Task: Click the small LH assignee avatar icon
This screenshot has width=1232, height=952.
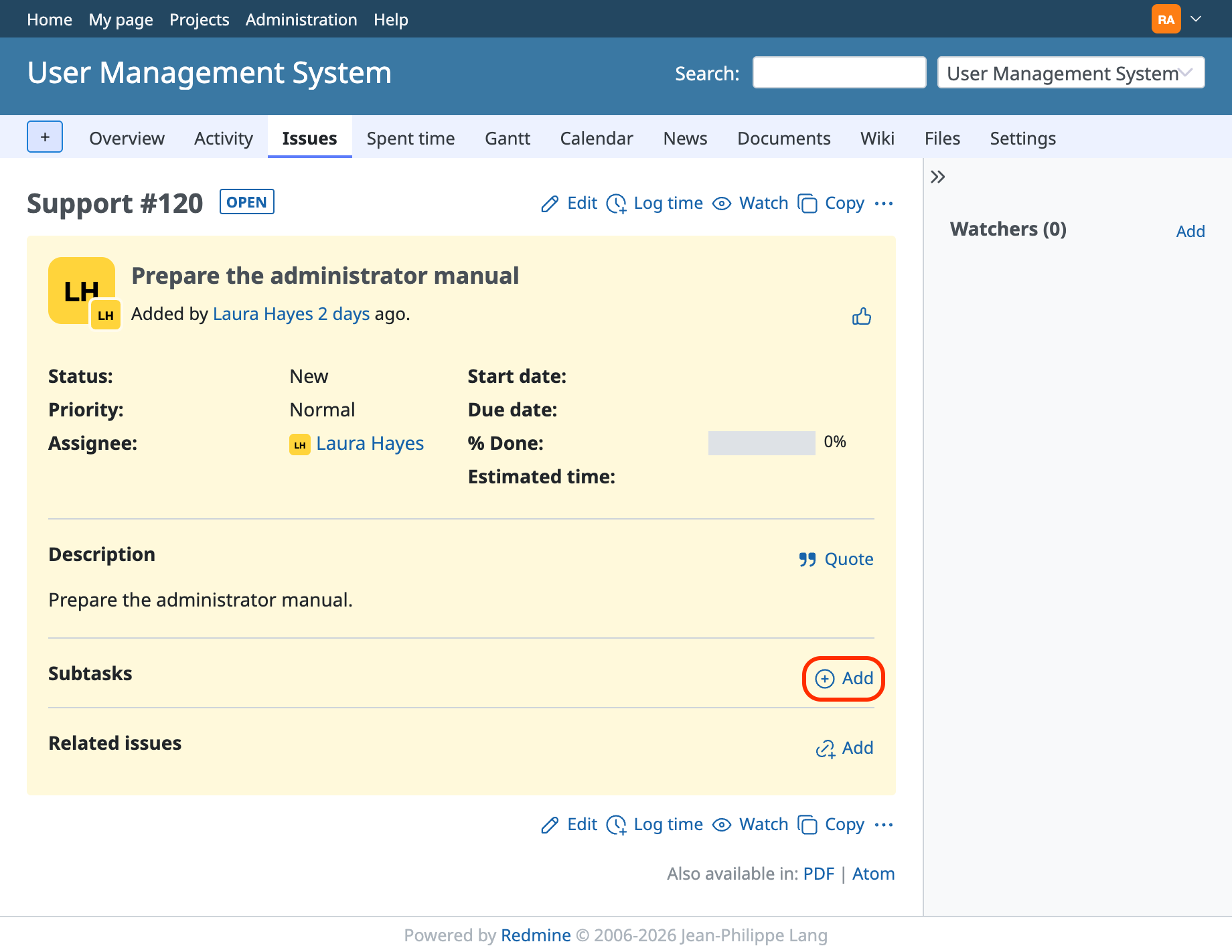Action: (x=299, y=444)
